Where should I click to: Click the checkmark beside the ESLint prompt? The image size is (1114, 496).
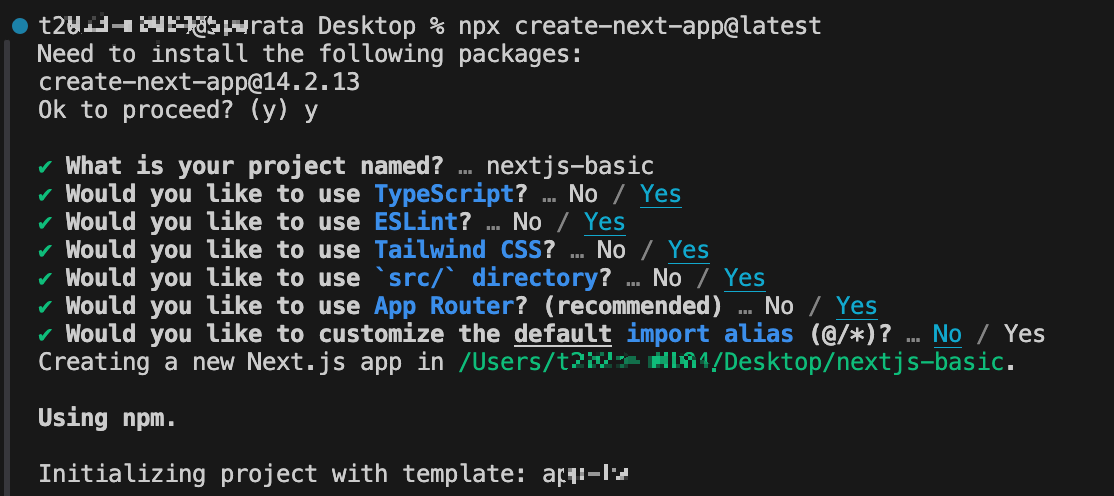(45, 222)
